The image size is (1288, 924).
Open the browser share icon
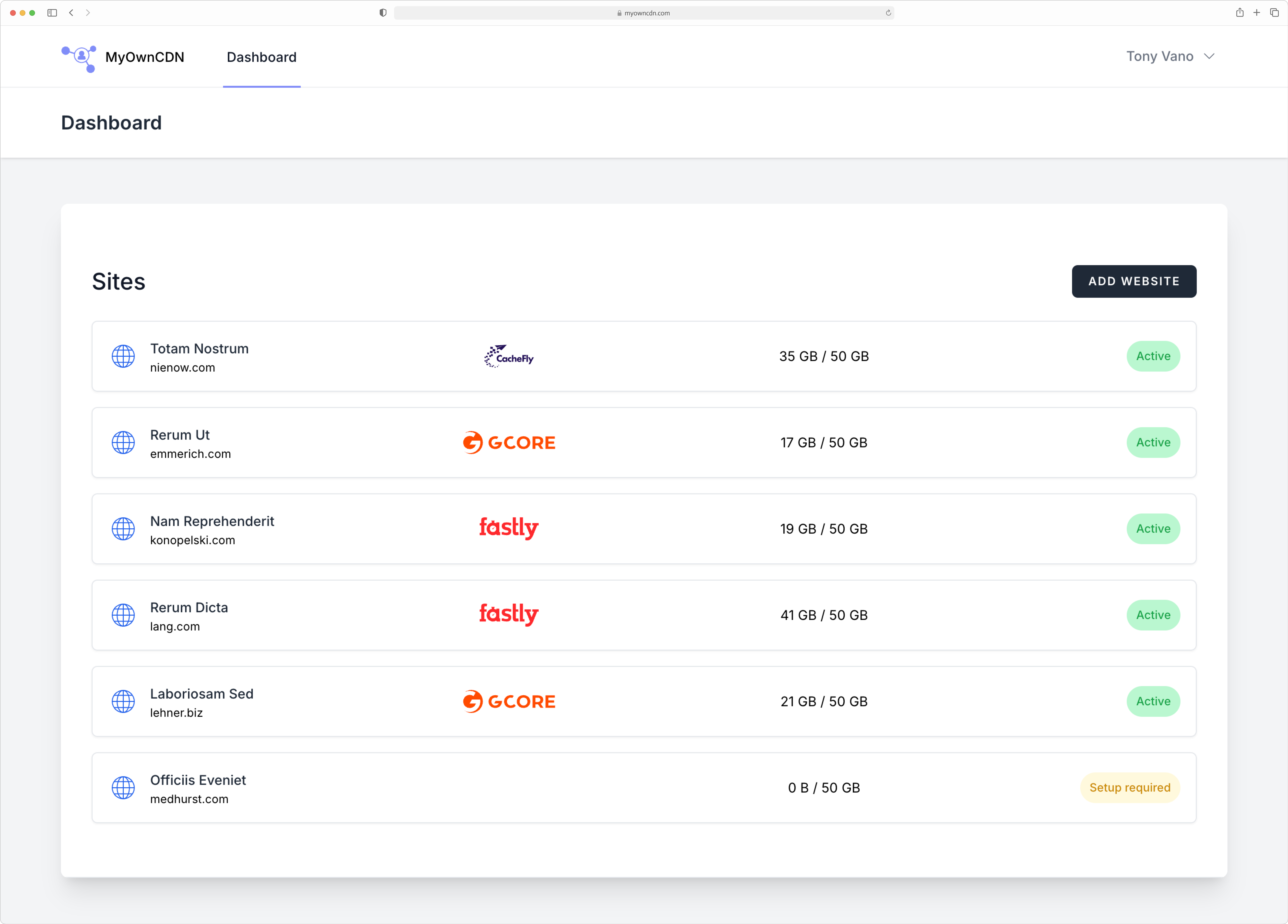(x=1240, y=12)
